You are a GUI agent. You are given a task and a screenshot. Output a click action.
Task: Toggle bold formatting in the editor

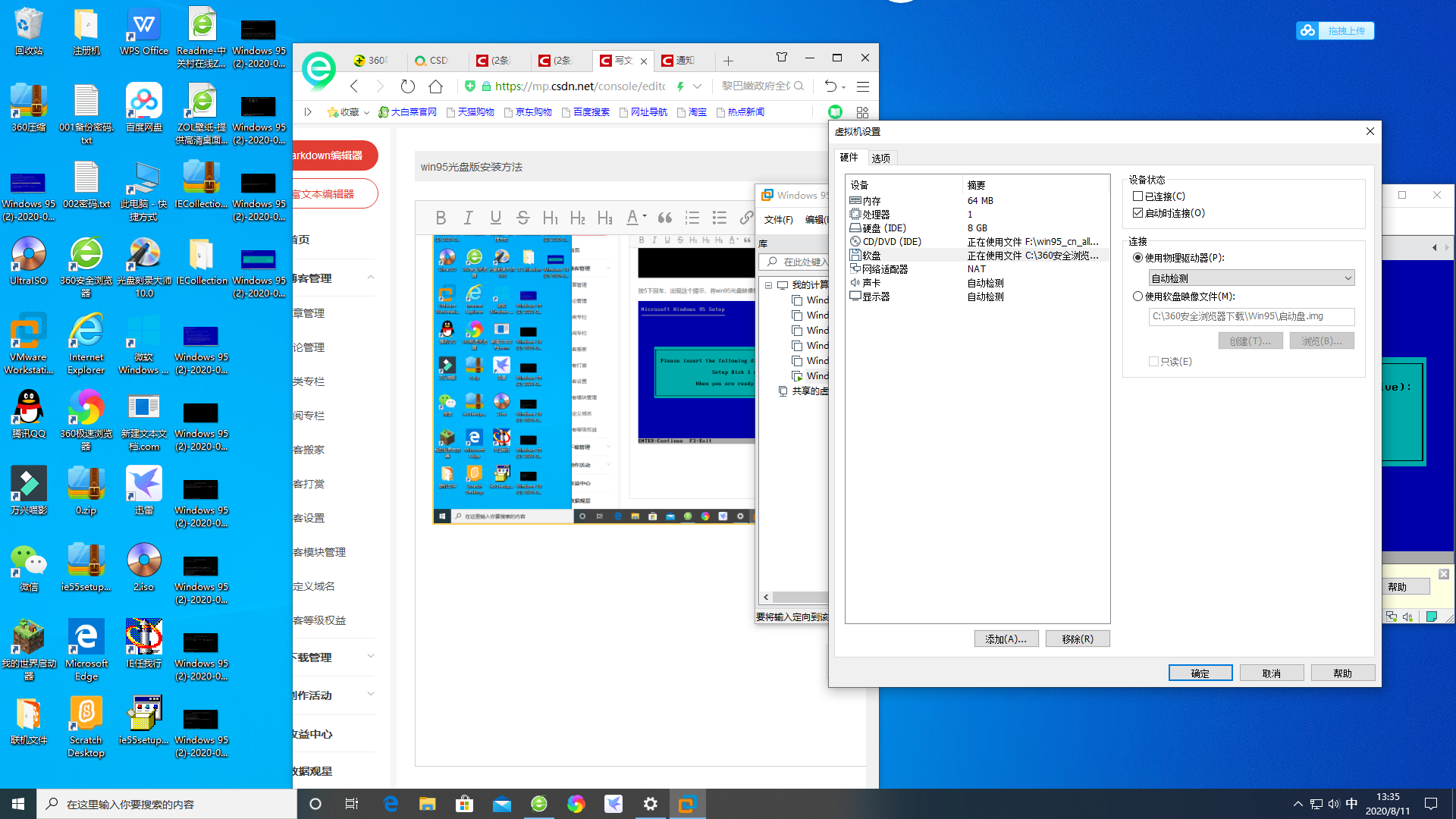(x=441, y=218)
